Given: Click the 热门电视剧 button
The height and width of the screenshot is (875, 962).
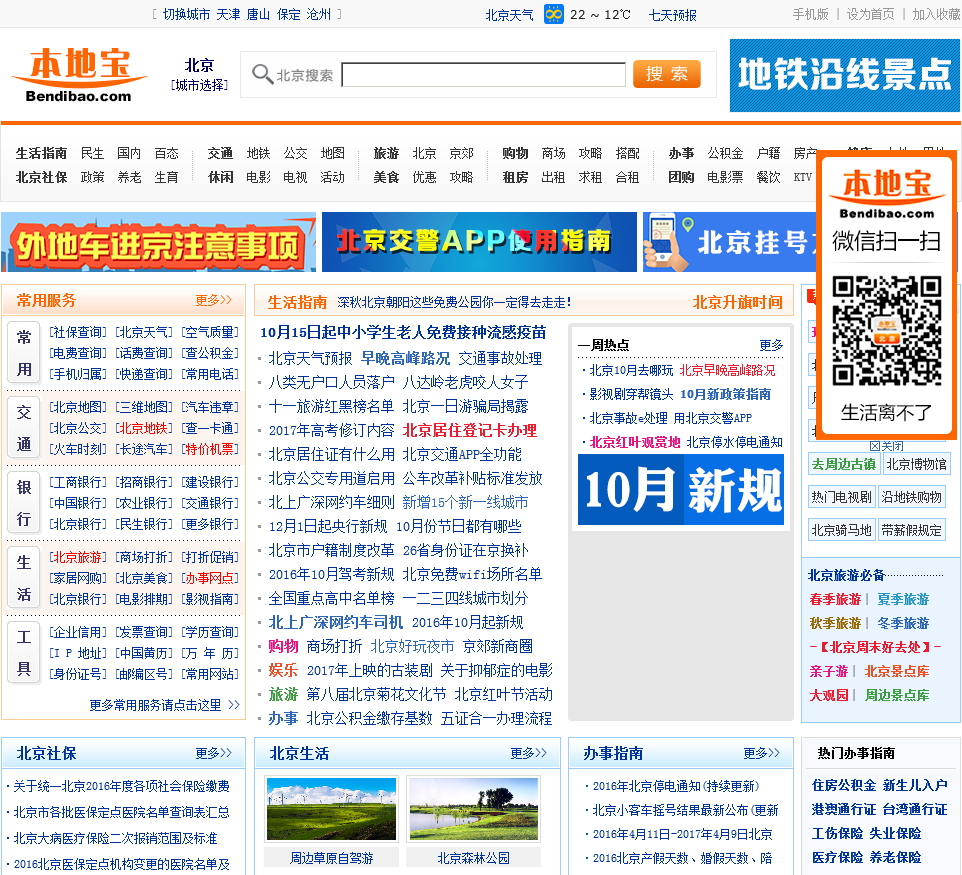Looking at the screenshot, I should 841,497.
